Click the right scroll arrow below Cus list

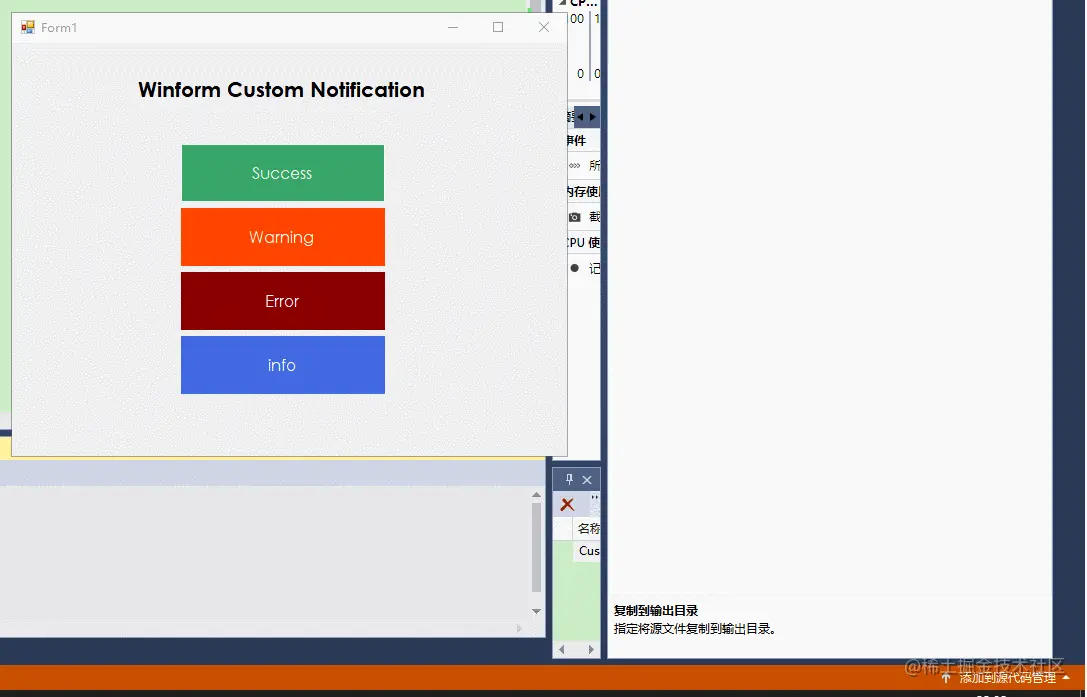click(591, 649)
